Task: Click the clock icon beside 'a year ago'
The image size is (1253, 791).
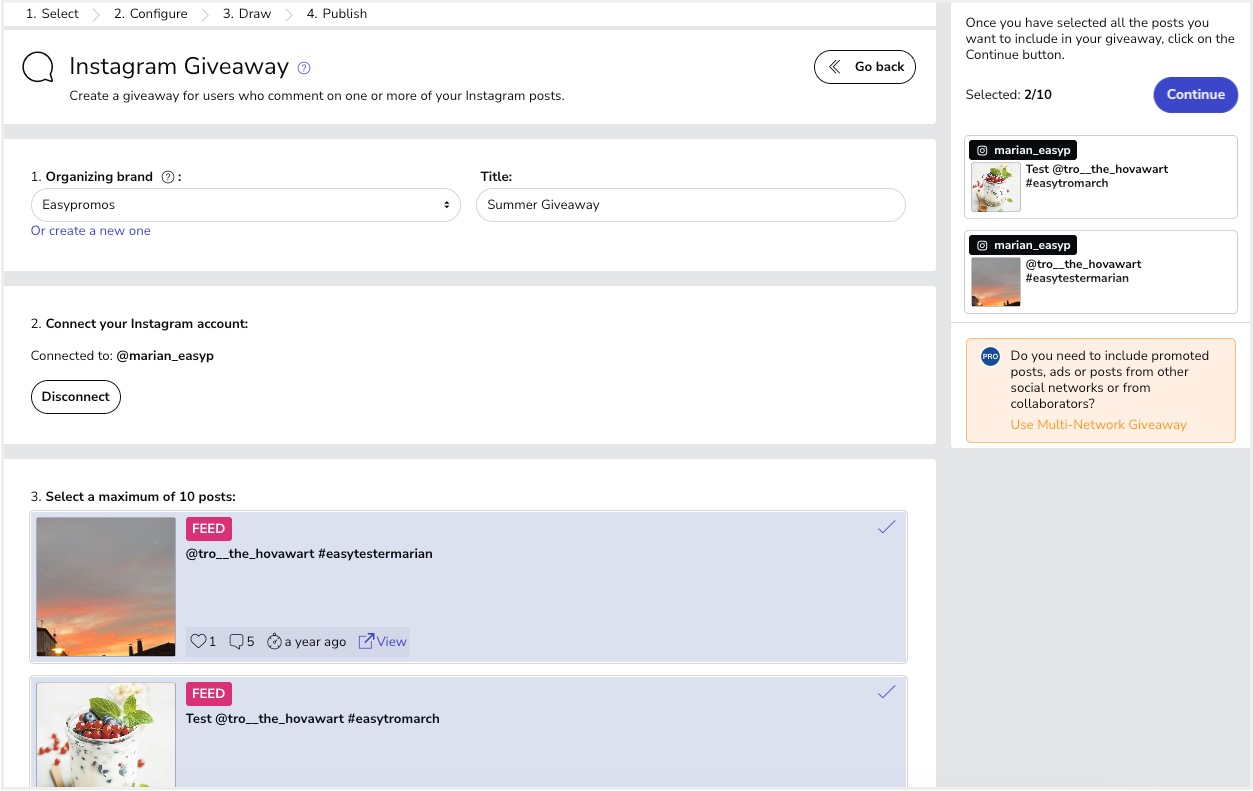Action: pos(275,642)
